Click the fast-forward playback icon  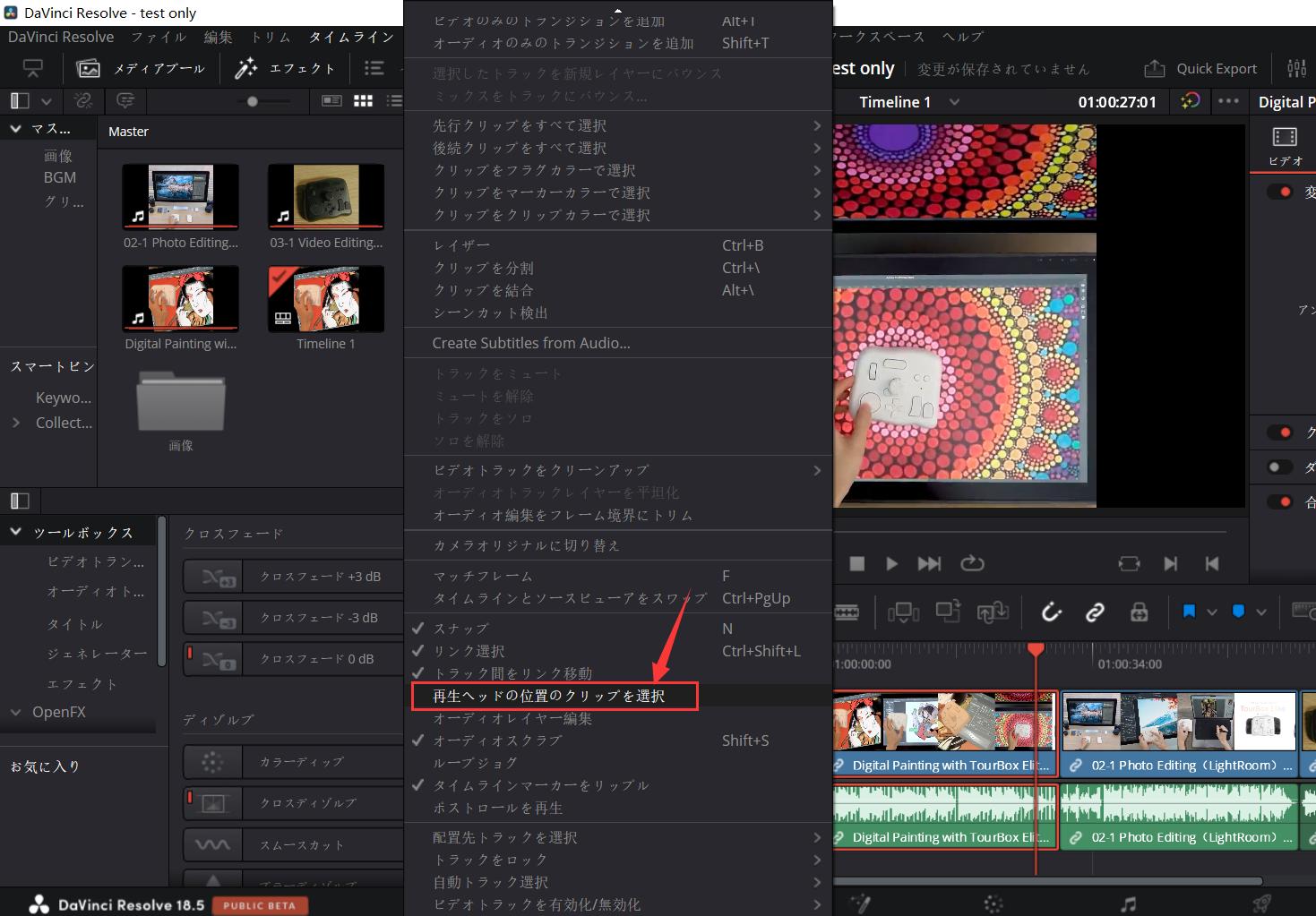929,564
